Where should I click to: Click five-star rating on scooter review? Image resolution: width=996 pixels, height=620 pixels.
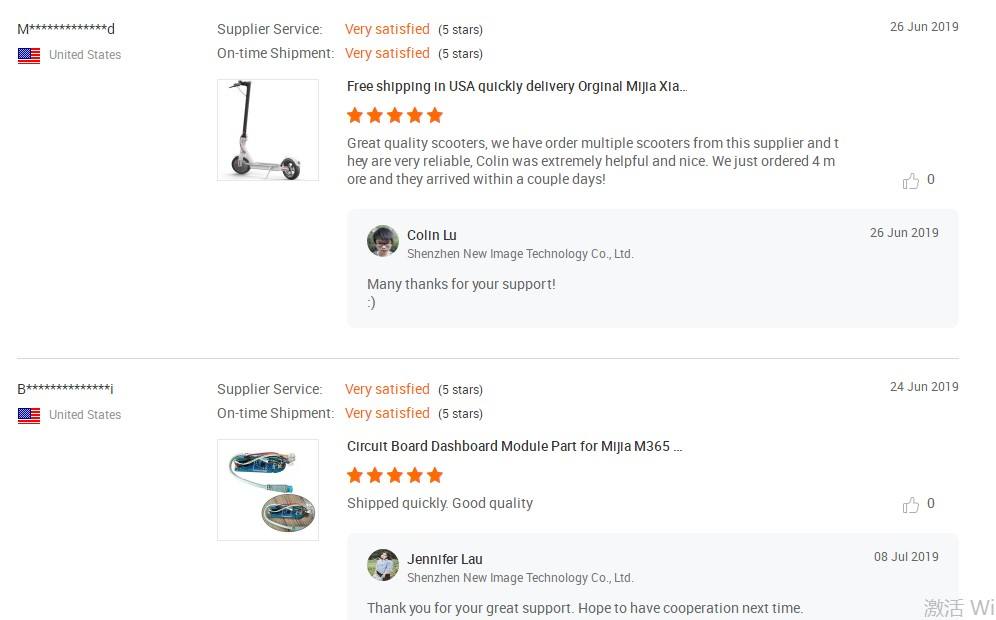click(x=395, y=115)
